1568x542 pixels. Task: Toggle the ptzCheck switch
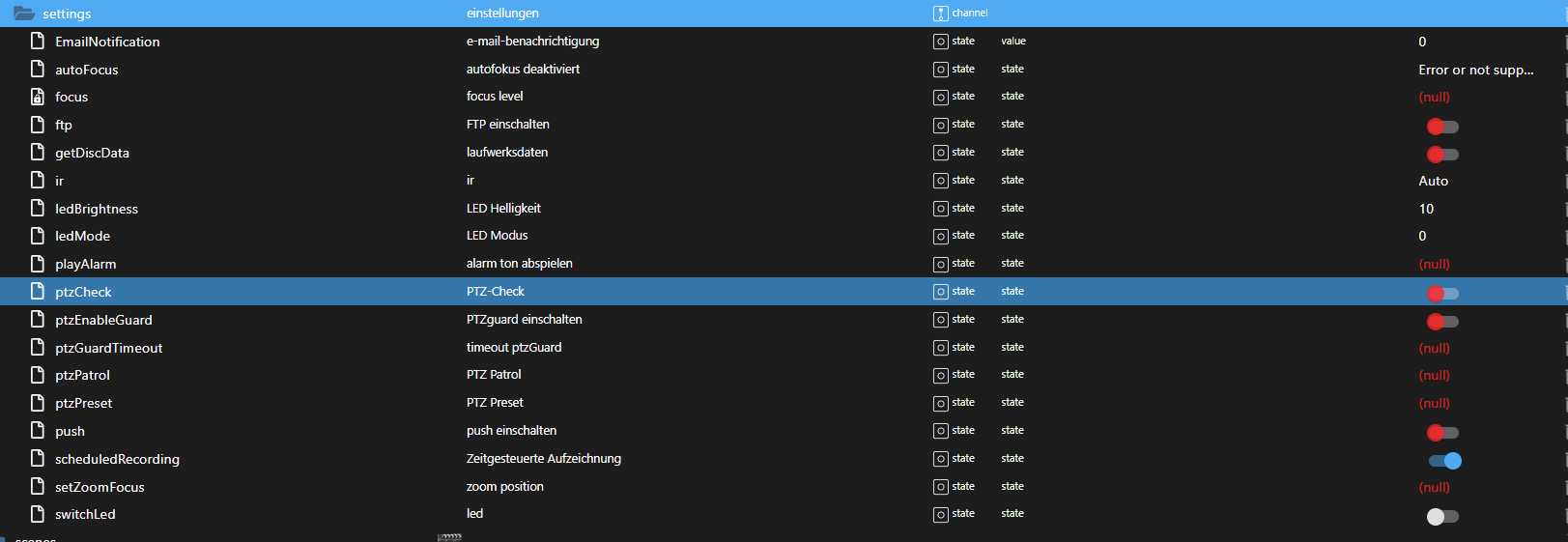[1442, 294]
